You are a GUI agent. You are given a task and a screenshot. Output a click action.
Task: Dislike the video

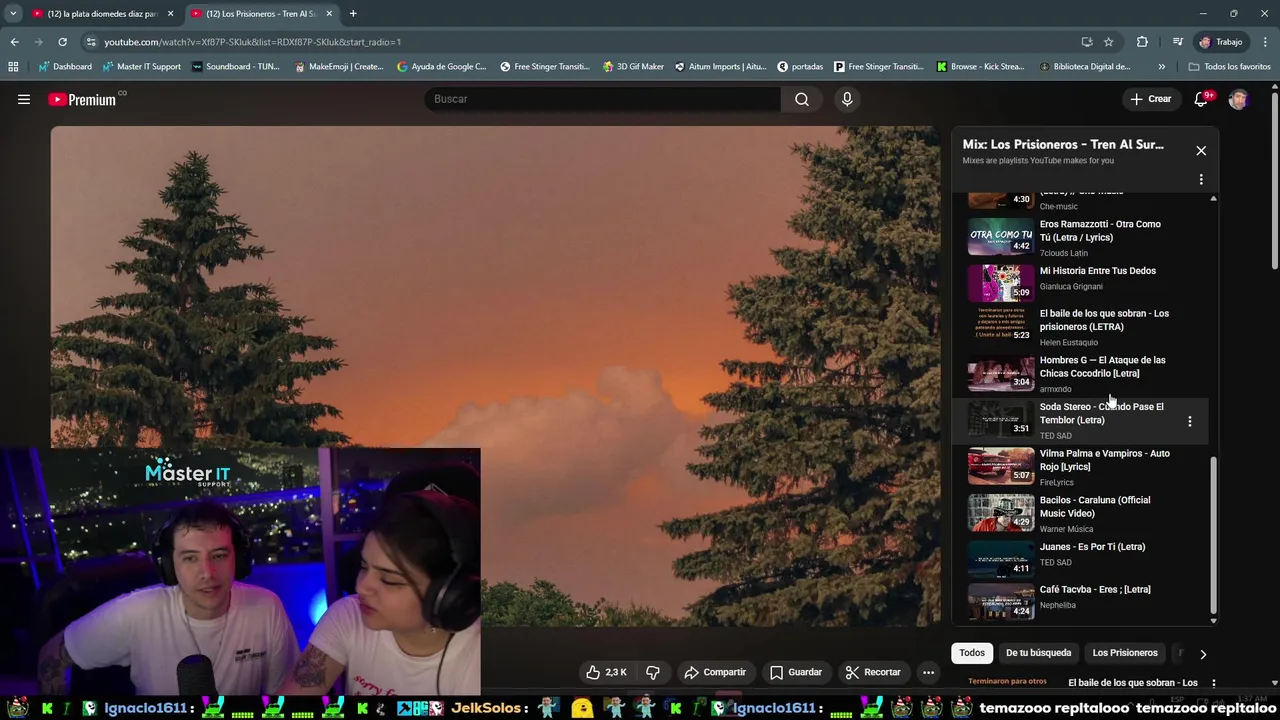click(652, 672)
